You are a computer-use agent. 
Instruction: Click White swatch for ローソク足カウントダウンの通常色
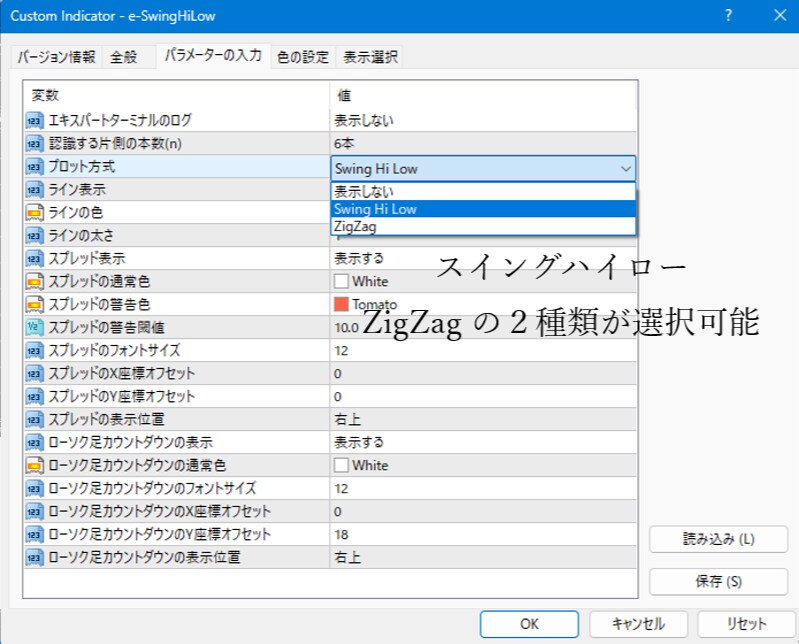(x=341, y=465)
